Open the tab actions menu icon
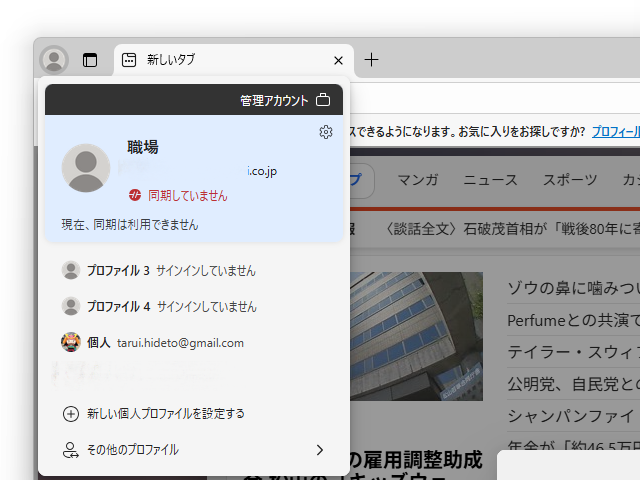The width and height of the screenshot is (640, 480). tap(90, 60)
